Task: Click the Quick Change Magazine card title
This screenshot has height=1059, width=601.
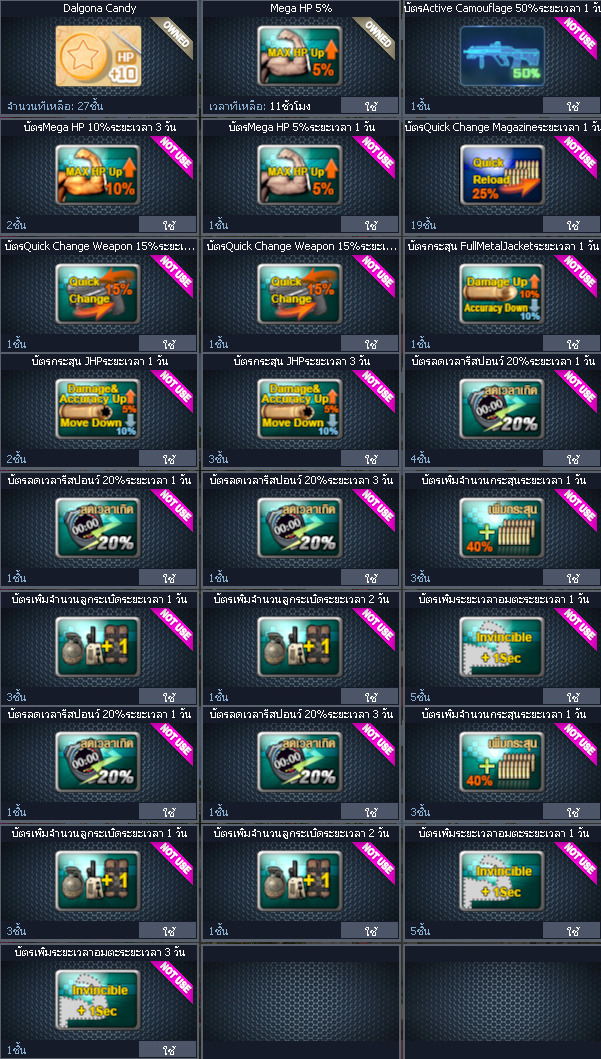Action: click(504, 127)
